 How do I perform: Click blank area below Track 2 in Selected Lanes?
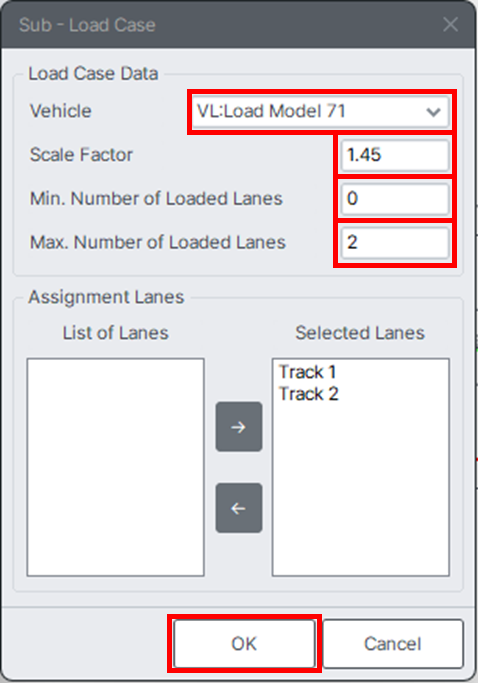(x=361, y=488)
